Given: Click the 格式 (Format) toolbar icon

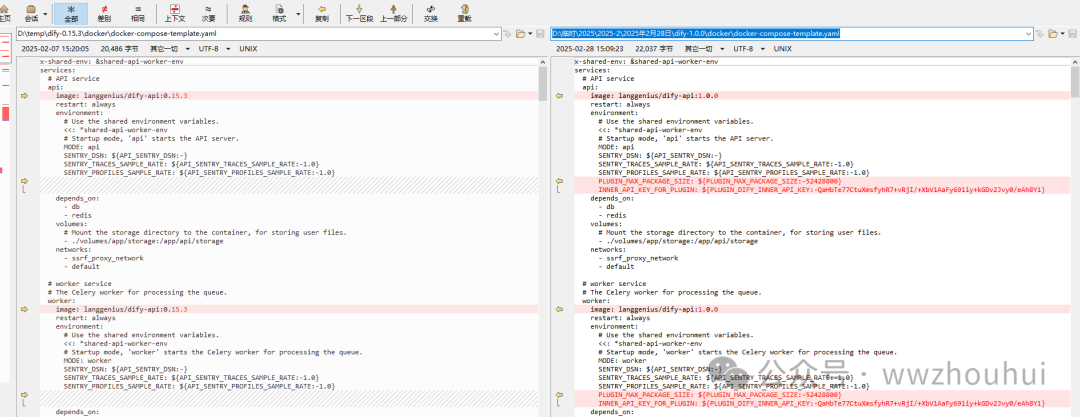Looking at the screenshot, I should tap(279, 12).
